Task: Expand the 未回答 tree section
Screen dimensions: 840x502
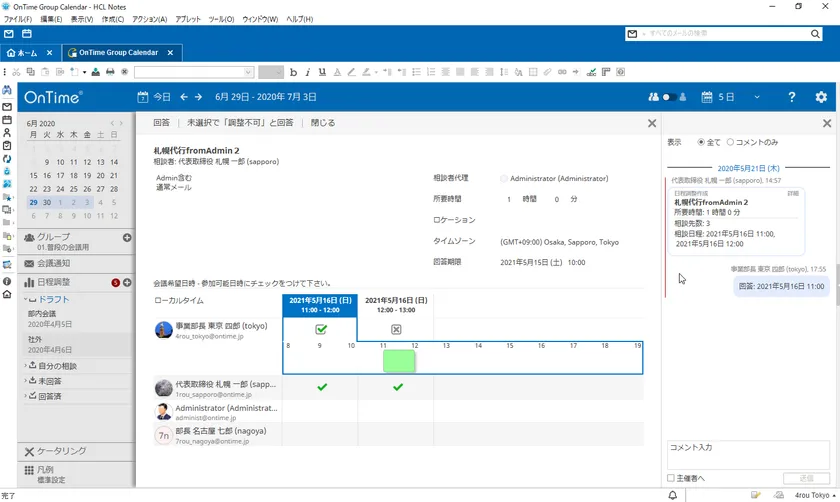Action: pos(27,381)
